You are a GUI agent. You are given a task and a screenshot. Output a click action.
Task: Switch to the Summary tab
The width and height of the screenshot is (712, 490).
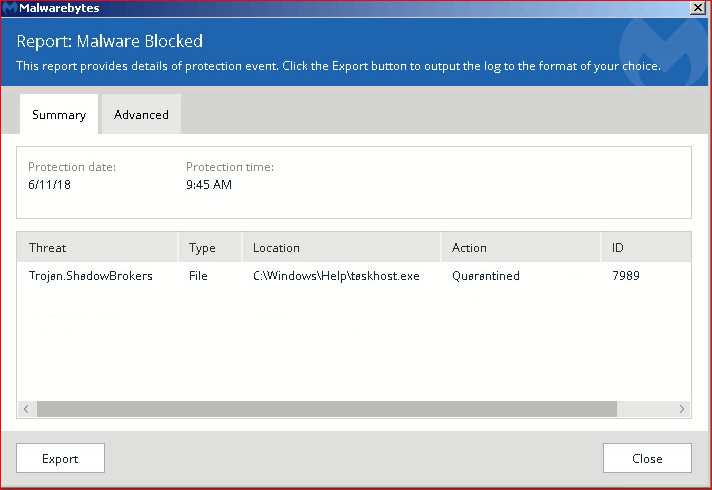59,114
